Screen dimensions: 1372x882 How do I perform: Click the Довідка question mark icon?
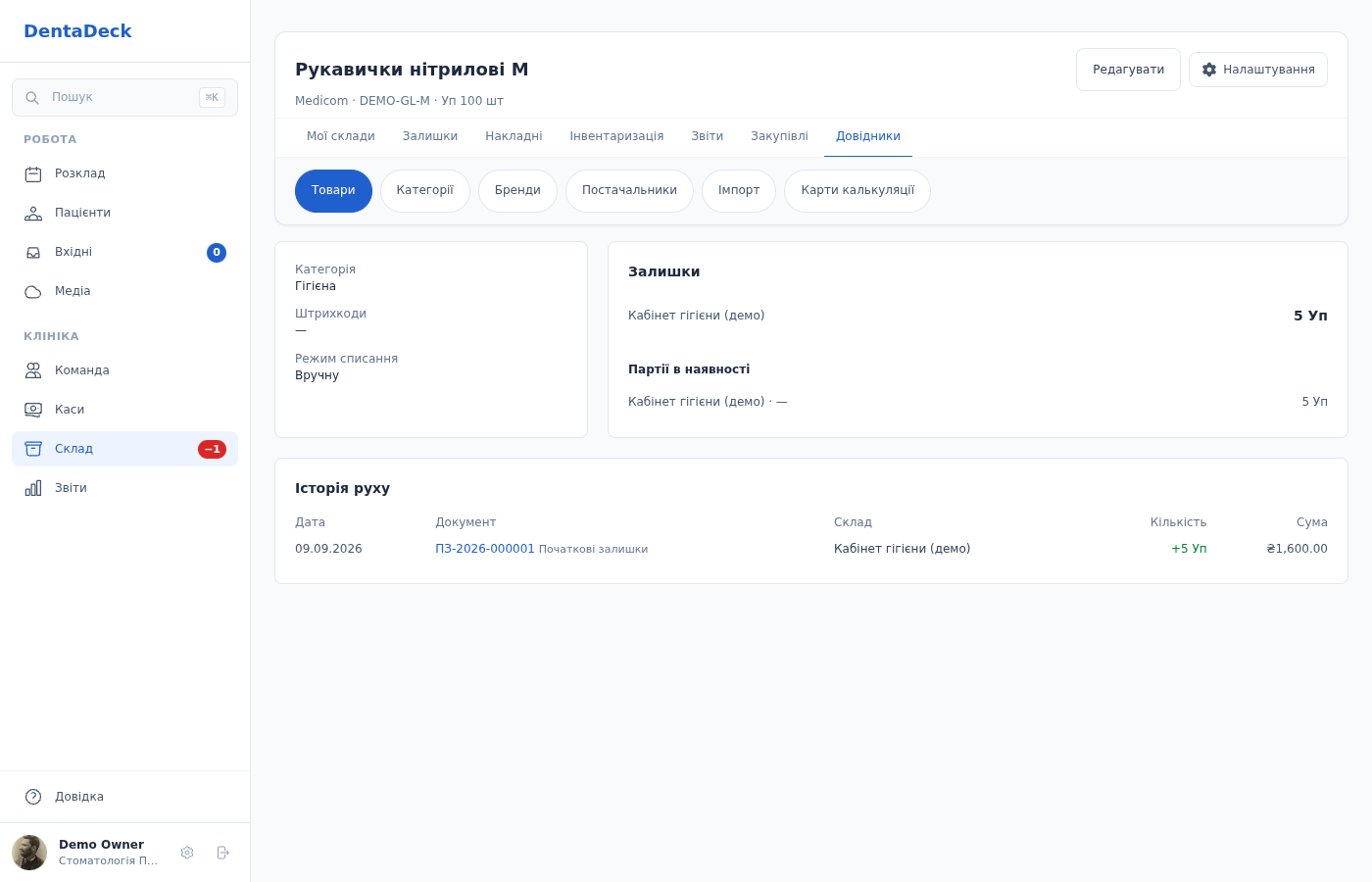[33, 797]
